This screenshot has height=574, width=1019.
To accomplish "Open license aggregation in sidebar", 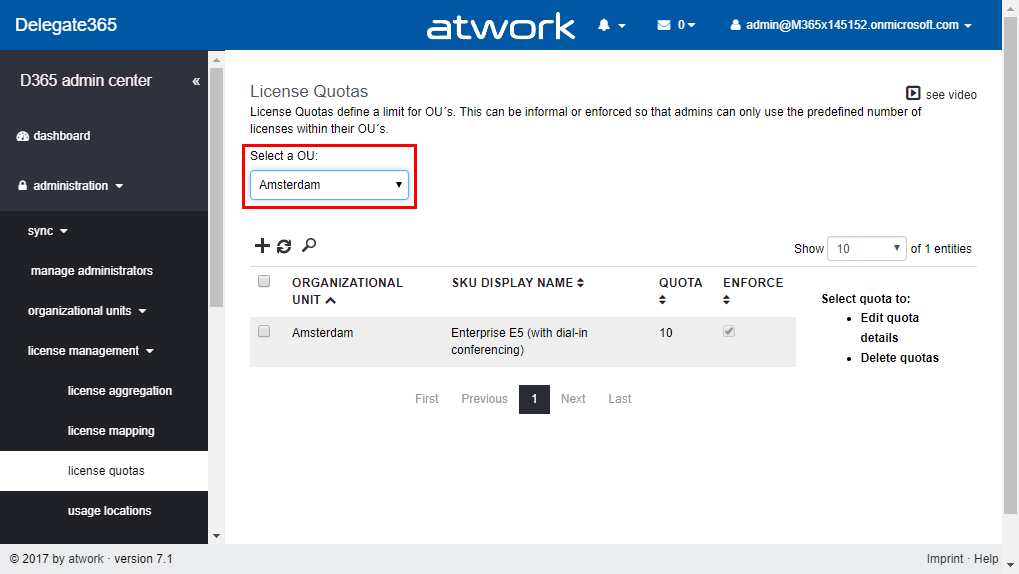I will tap(120, 391).
